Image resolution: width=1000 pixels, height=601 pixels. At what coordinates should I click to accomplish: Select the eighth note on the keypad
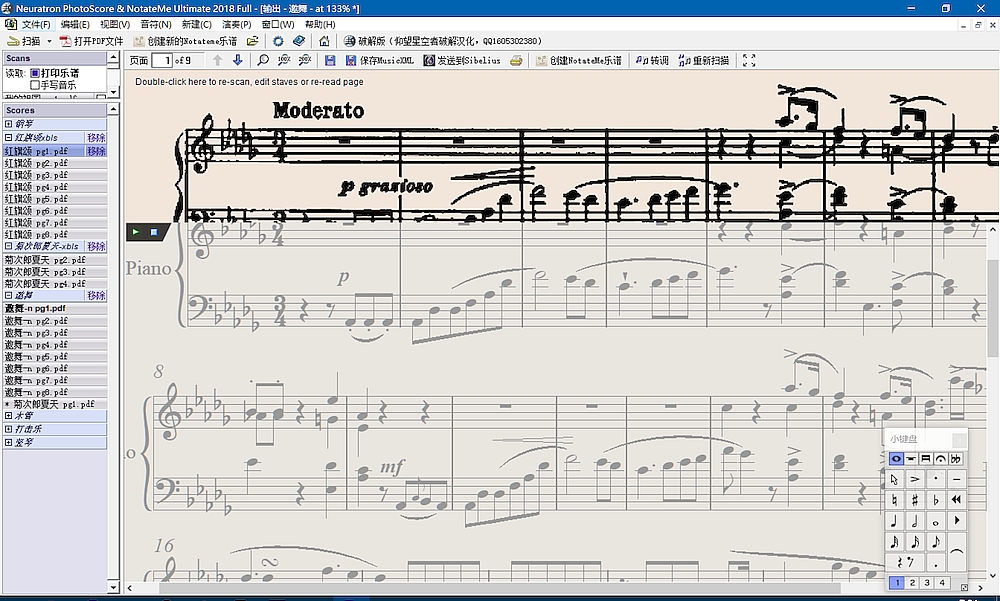pos(935,542)
